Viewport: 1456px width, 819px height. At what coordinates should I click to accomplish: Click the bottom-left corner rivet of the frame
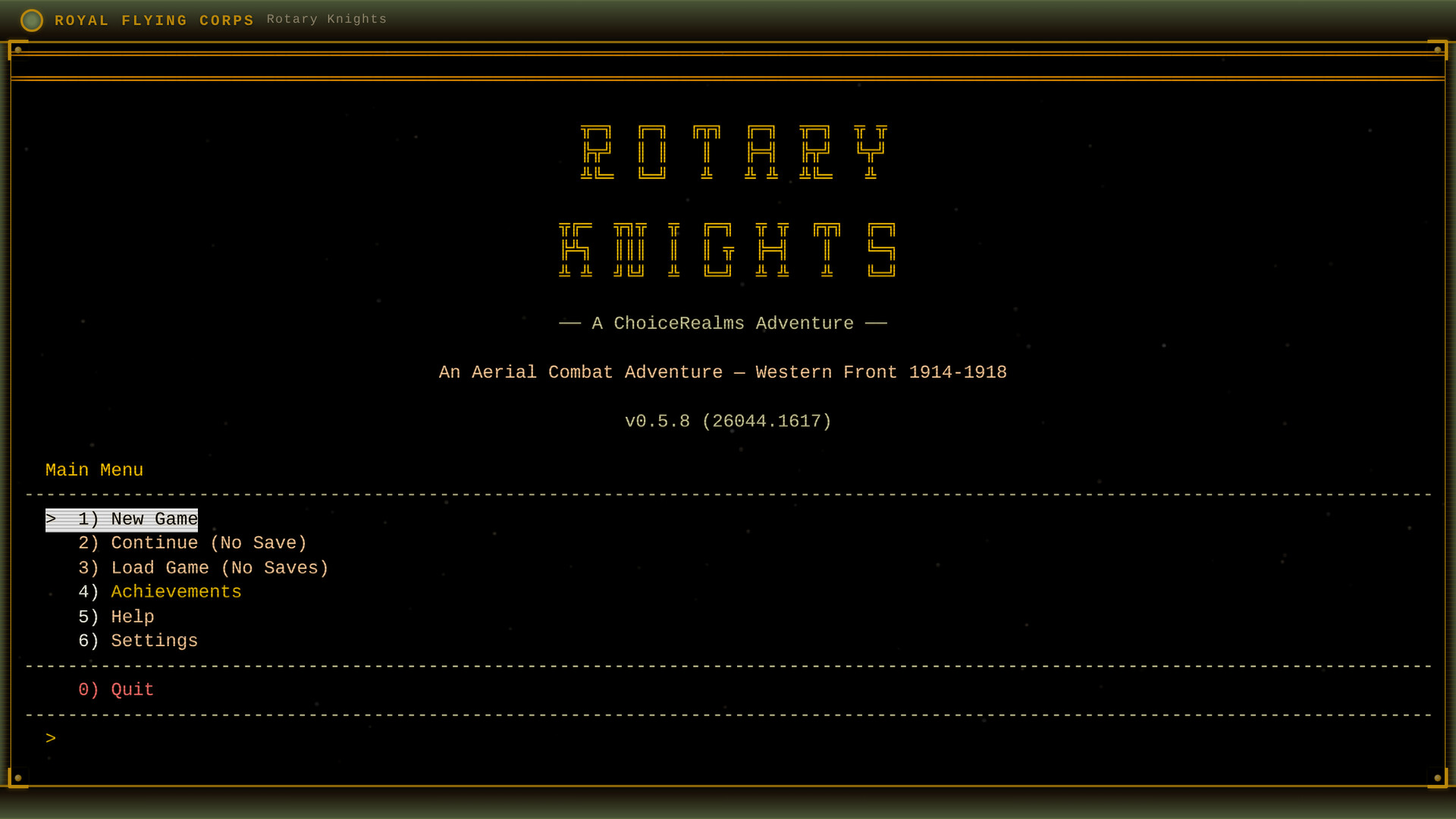pos(17,777)
